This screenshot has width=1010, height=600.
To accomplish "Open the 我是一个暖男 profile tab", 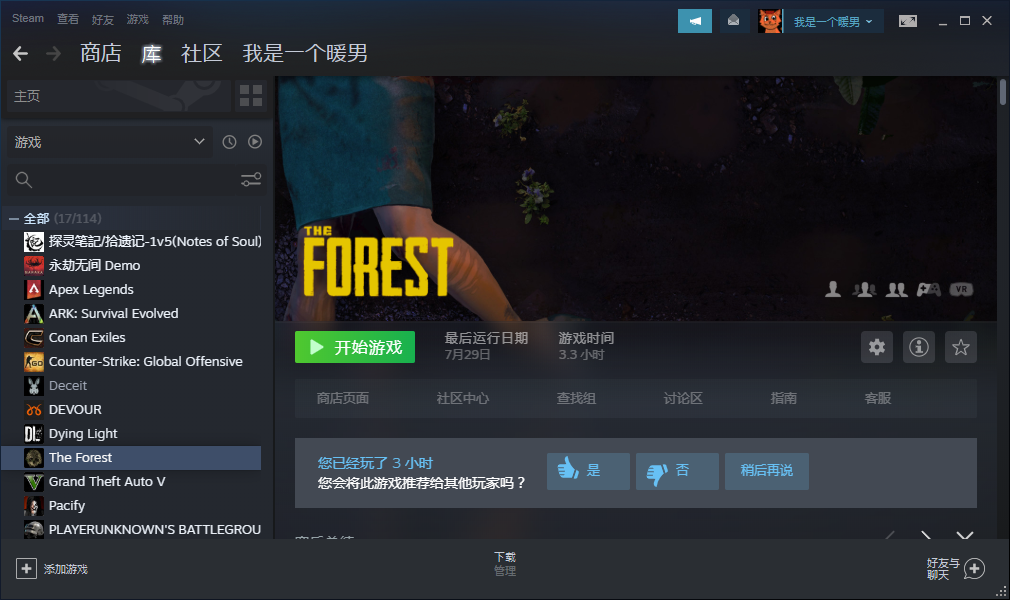I will [x=305, y=53].
